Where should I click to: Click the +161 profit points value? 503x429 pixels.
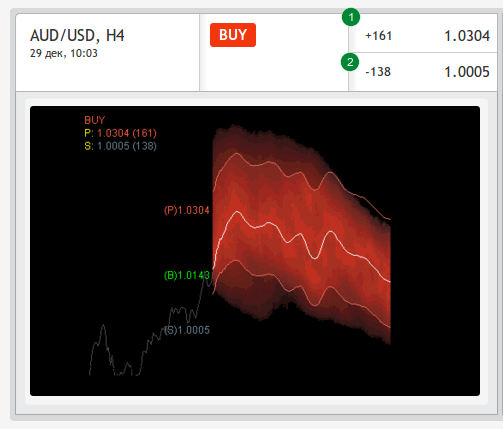pyautogui.click(x=379, y=36)
